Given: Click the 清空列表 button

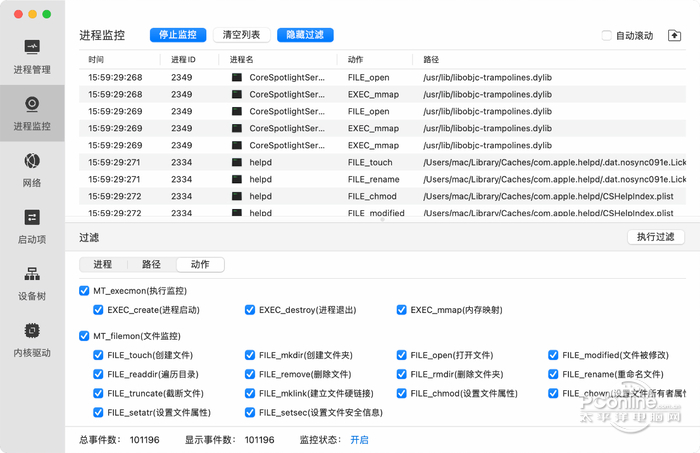Looking at the screenshot, I should pyautogui.click(x=242, y=35).
